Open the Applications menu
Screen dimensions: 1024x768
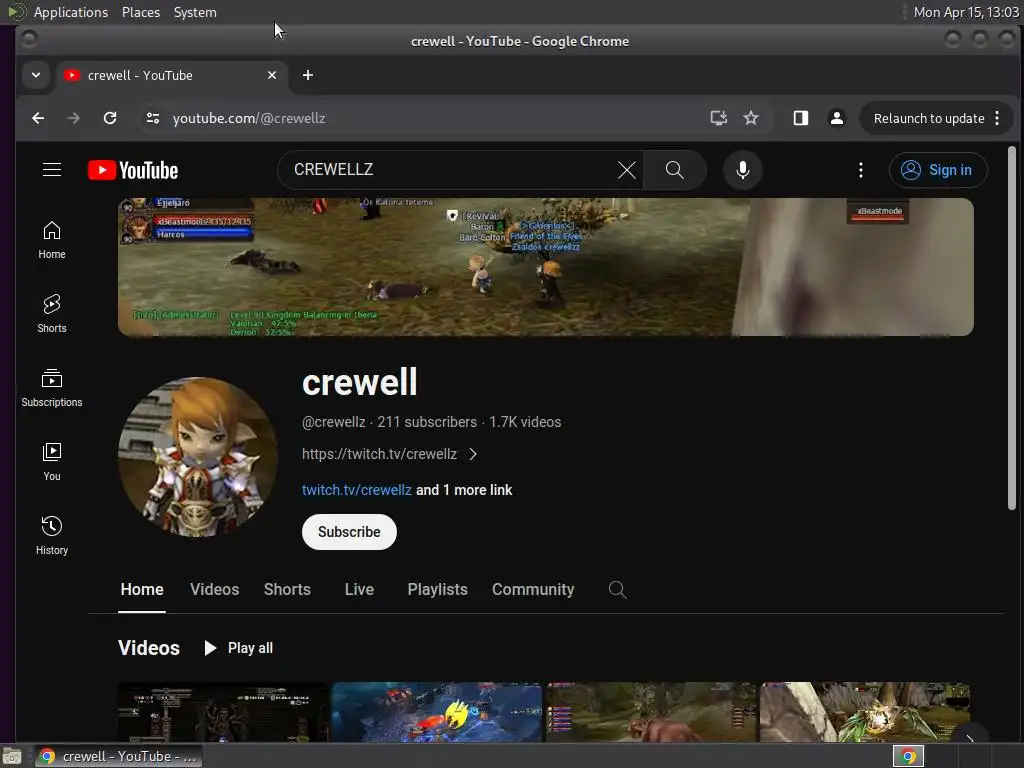pos(71,12)
